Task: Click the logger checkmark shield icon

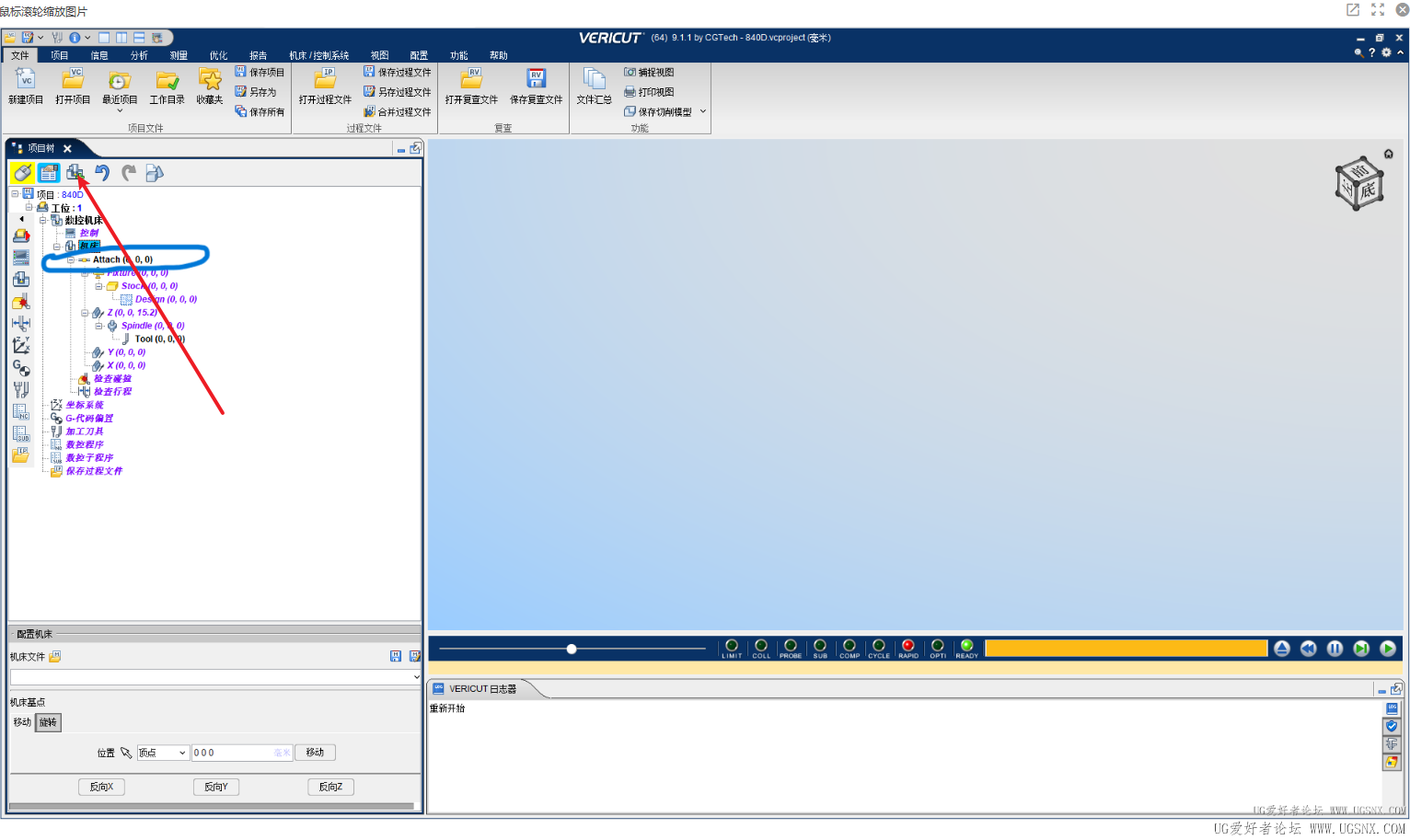Action: pos(1392,726)
